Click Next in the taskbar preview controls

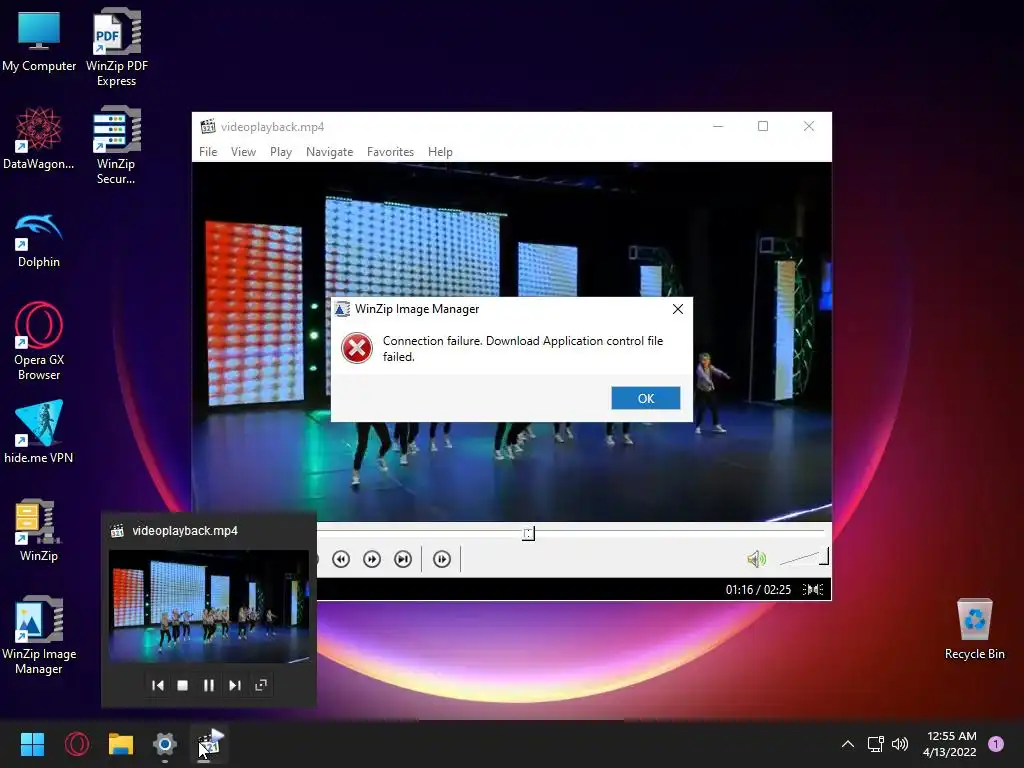point(235,685)
